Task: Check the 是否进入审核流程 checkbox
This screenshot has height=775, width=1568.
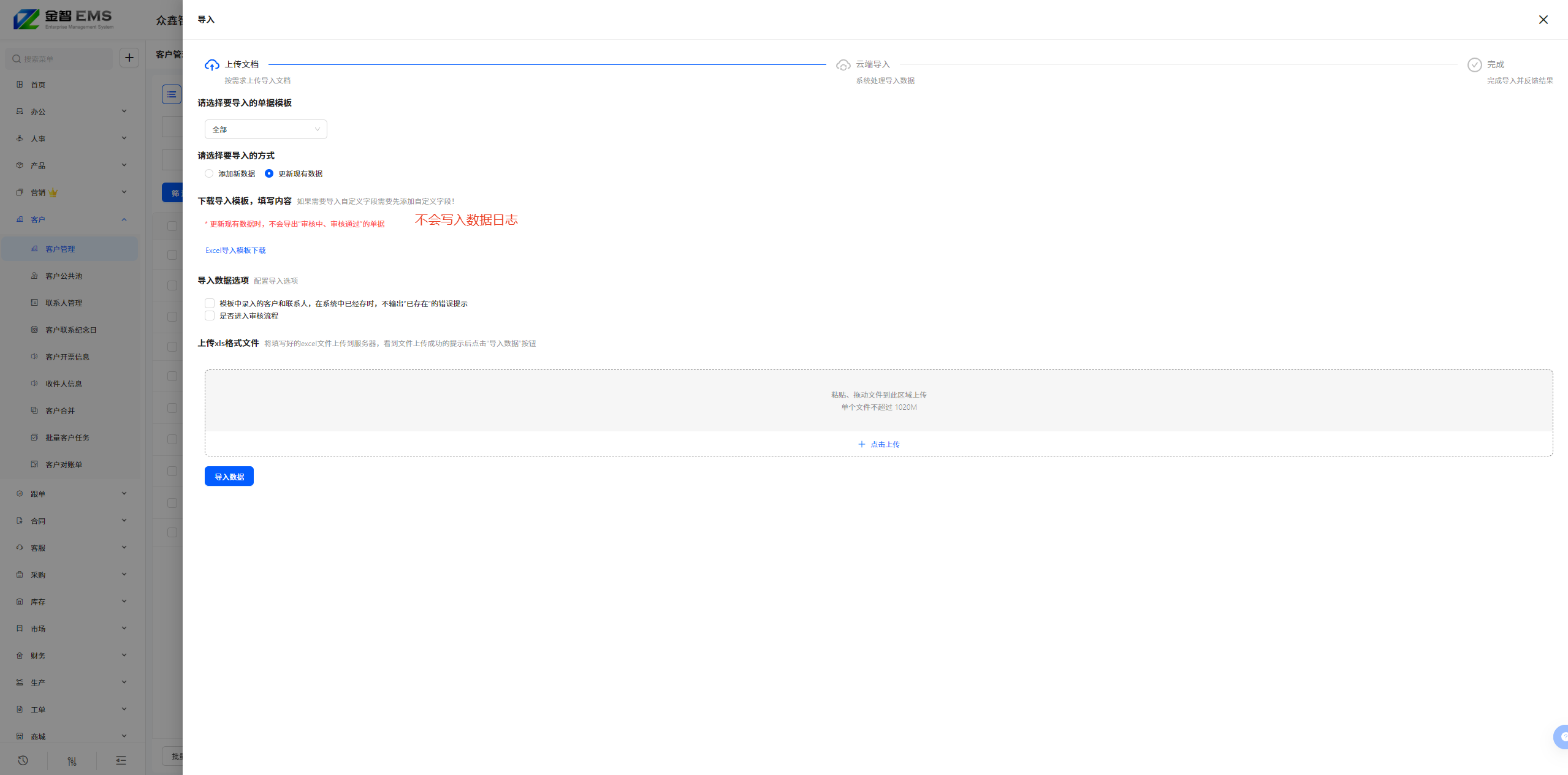Action: click(210, 316)
